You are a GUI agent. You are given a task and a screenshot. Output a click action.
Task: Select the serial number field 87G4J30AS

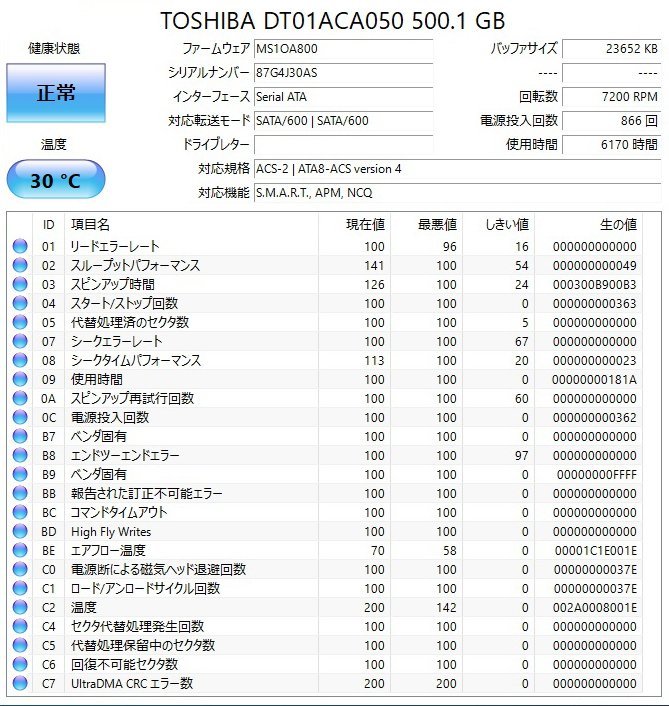344,72
